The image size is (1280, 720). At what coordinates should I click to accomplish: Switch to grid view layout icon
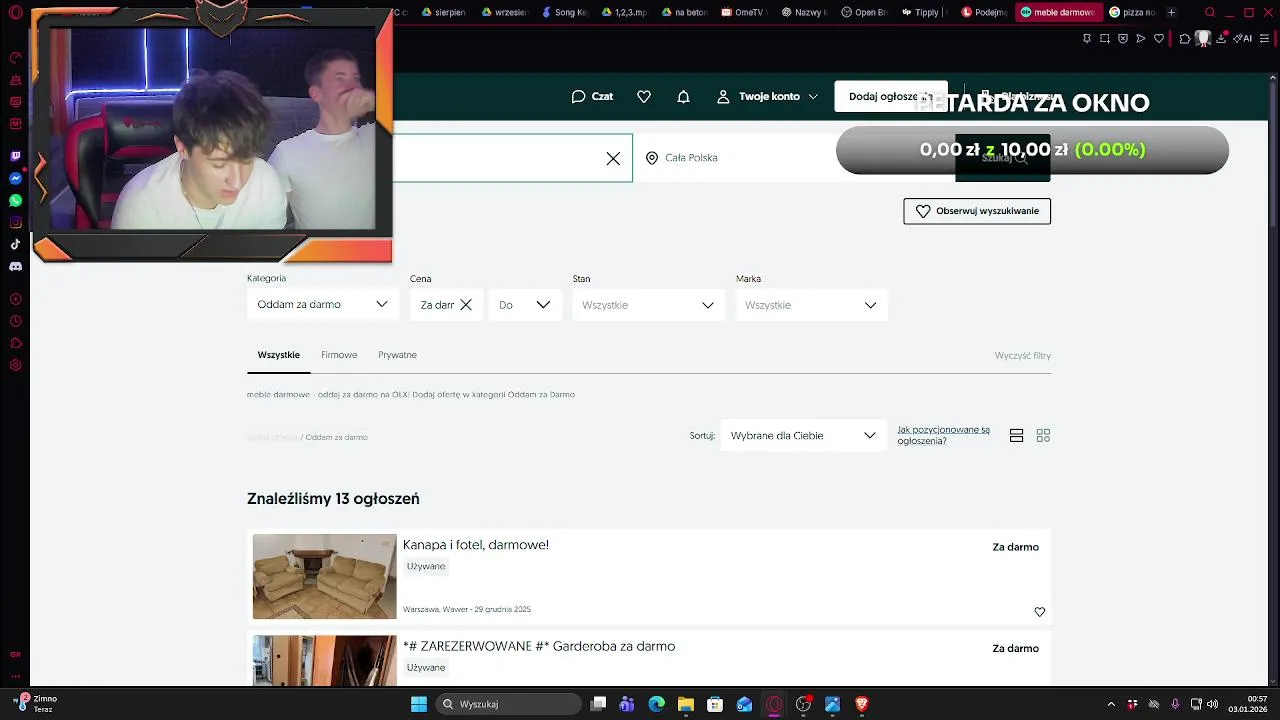[x=1043, y=436]
